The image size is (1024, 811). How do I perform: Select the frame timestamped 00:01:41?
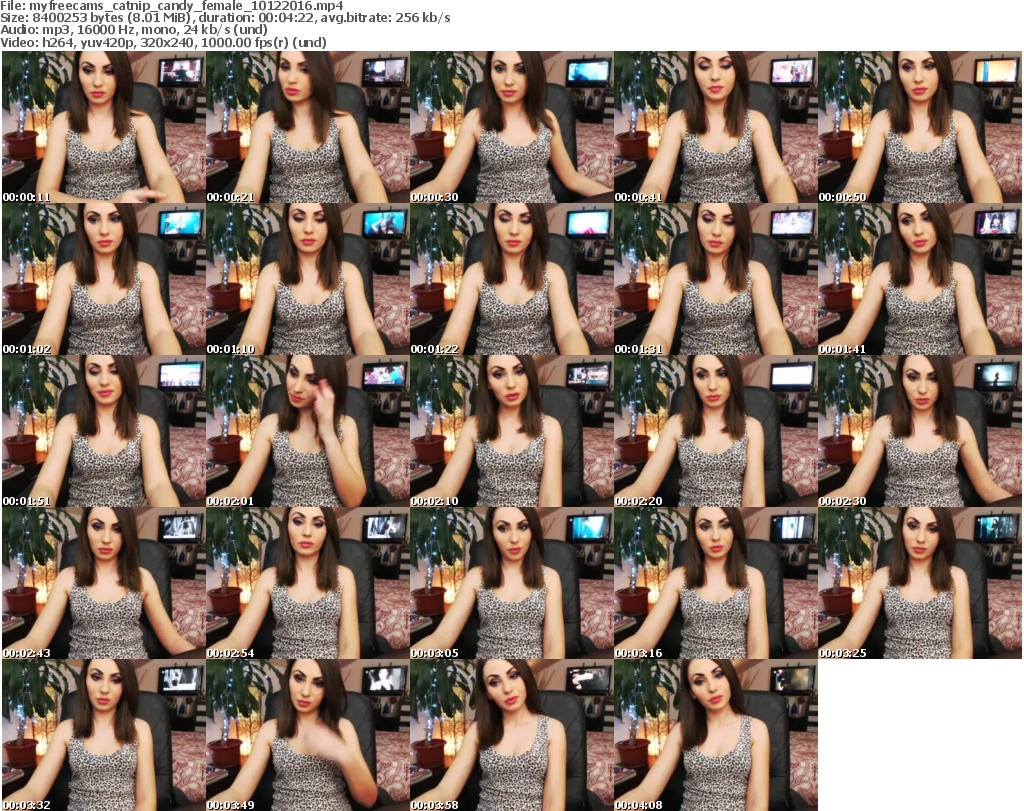point(920,279)
